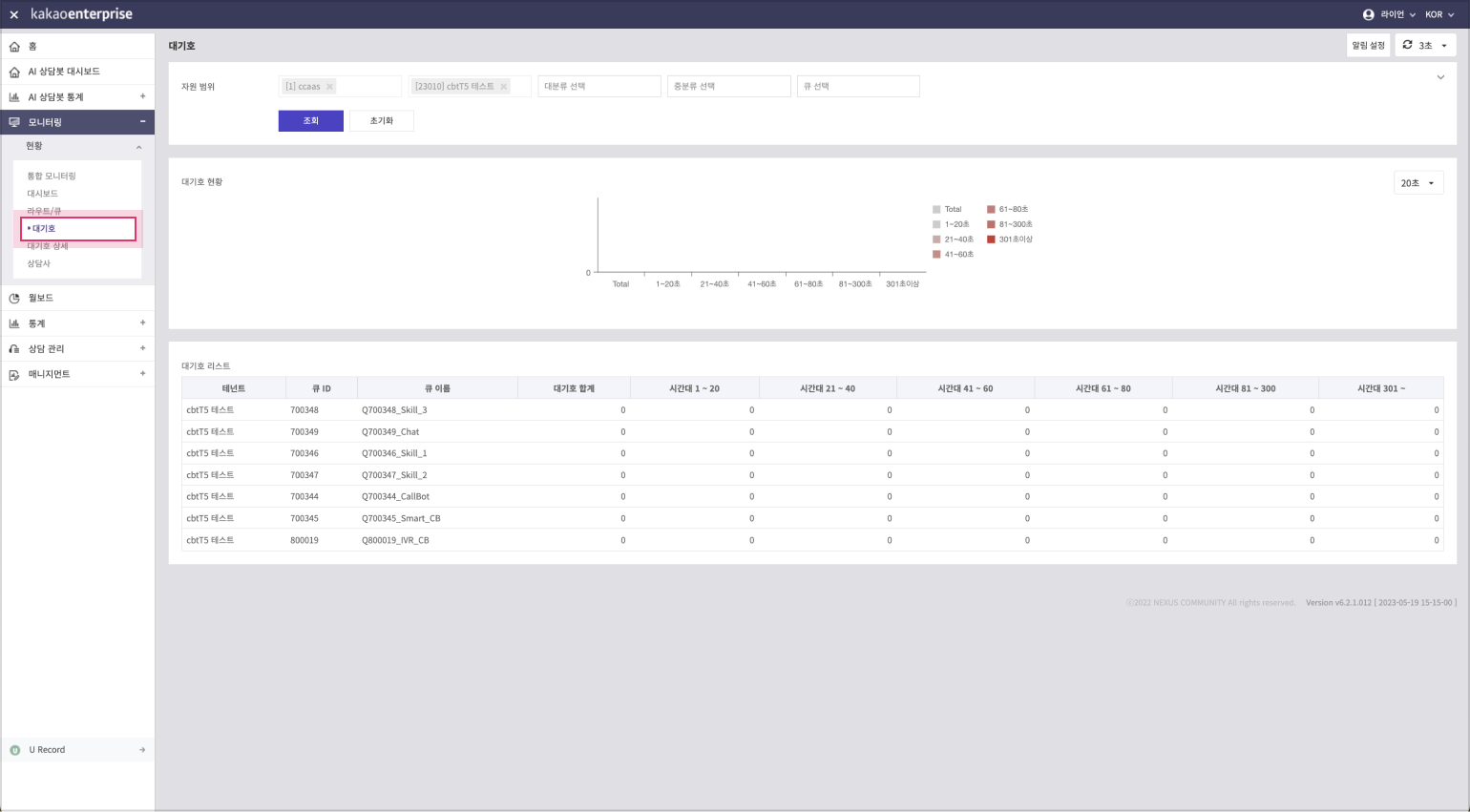Open 대기호 상세 menu item
Viewport: 1470px width, 812px height.
pyautogui.click(x=48, y=246)
